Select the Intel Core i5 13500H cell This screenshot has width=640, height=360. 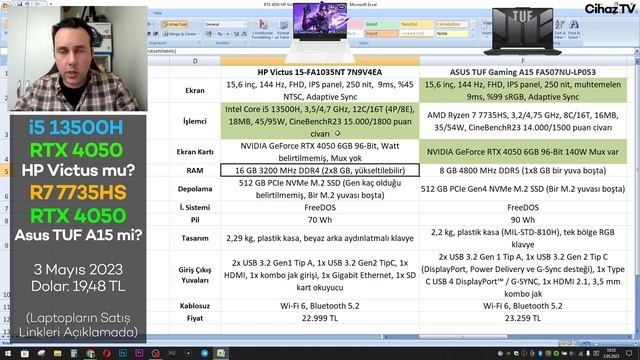point(320,121)
